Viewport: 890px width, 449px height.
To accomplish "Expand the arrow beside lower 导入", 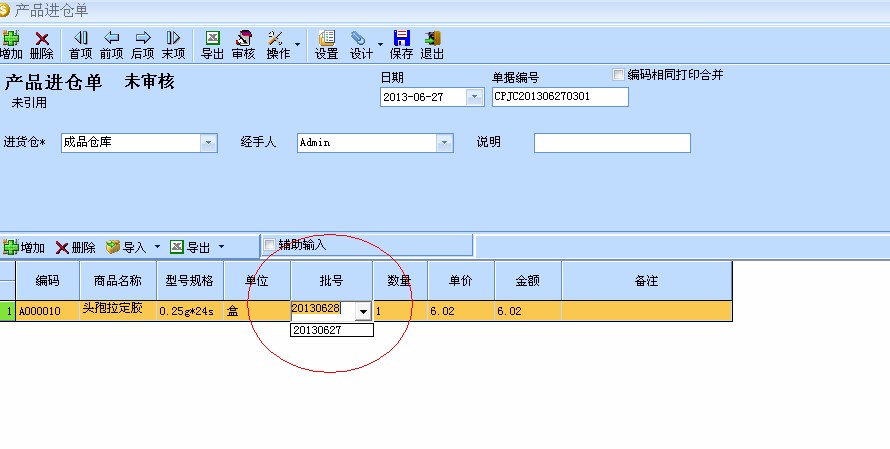I will 157,247.
